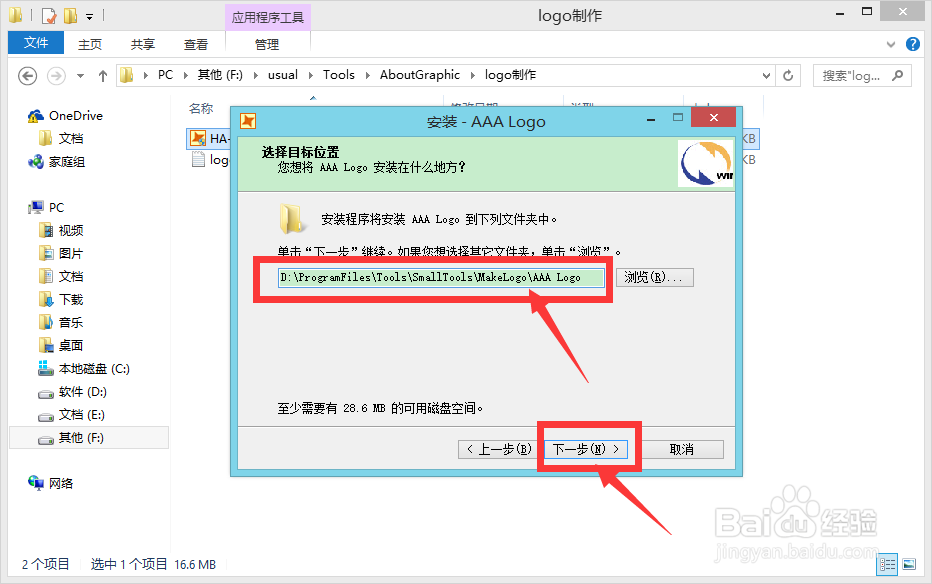The width and height of the screenshot is (932, 584).
Task: Open the 管理 ribbon tab
Action: 267,44
